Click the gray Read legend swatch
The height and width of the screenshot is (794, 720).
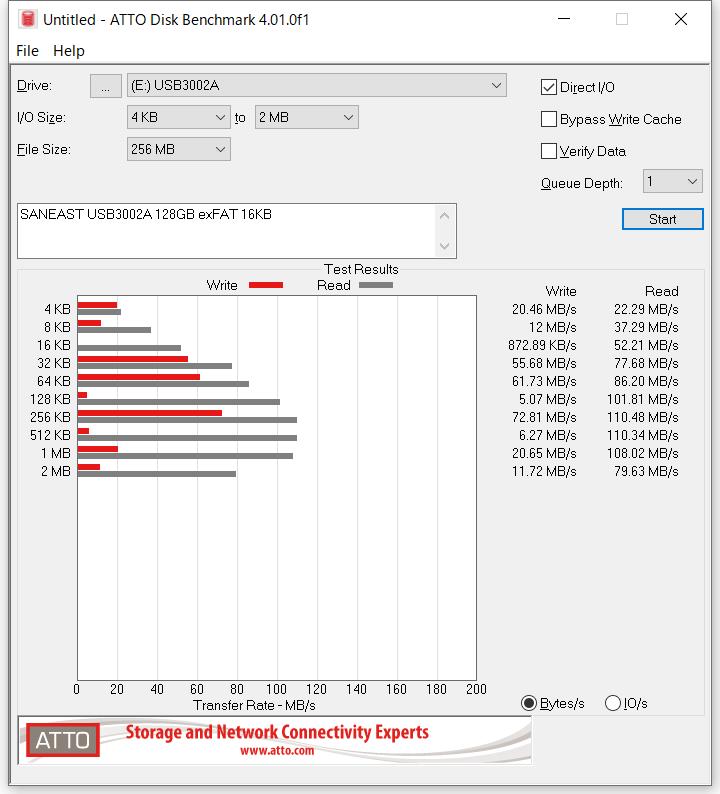tap(376, 285)
